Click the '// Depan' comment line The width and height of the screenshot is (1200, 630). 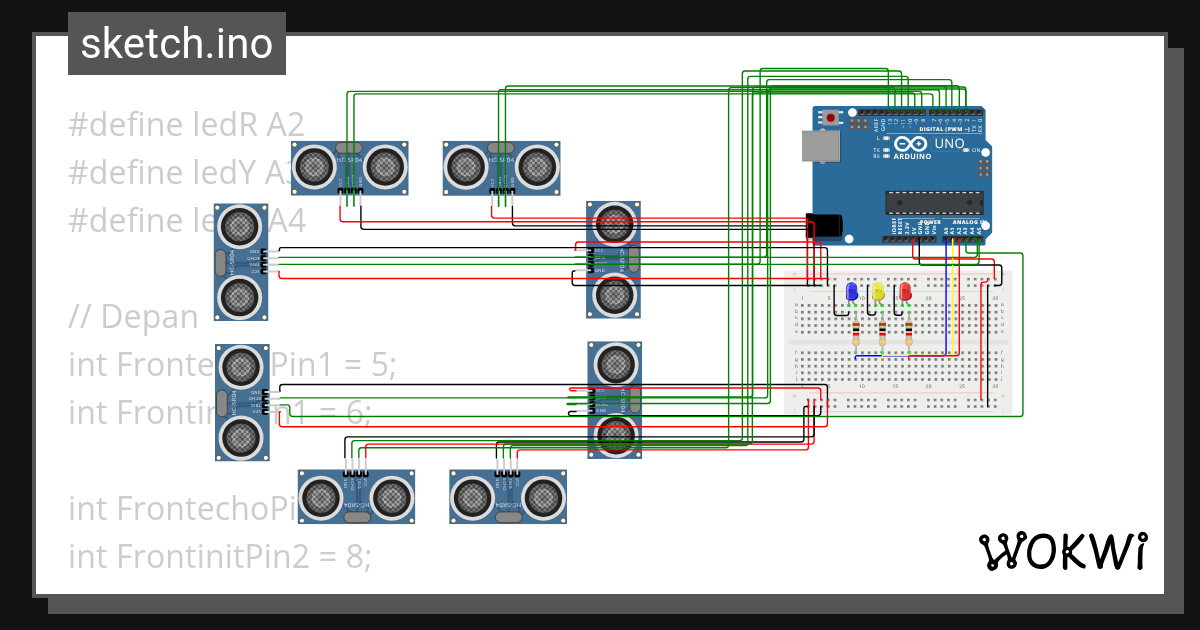134,317
